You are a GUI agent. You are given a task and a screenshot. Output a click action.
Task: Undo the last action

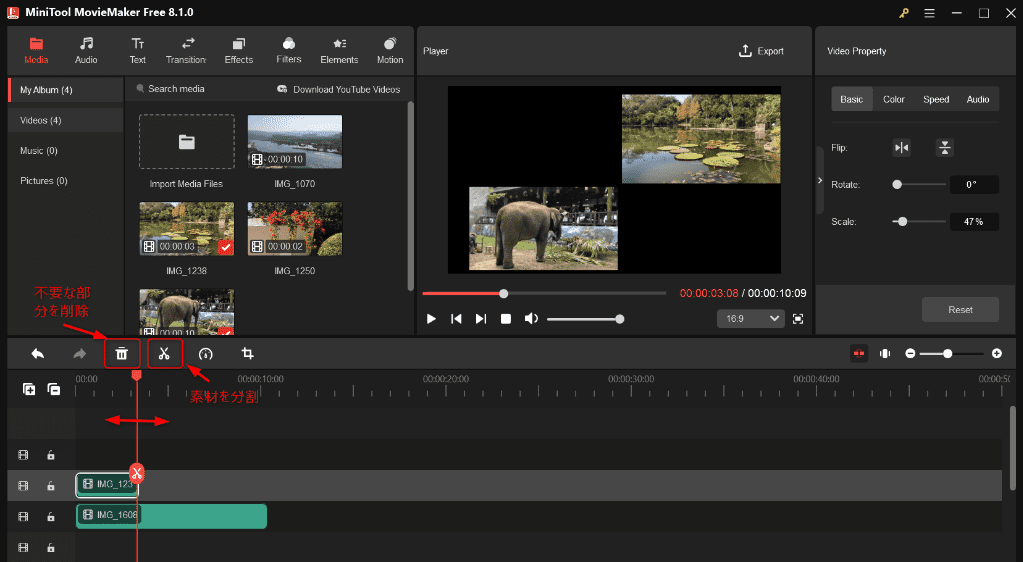click(x=38, y=354)
